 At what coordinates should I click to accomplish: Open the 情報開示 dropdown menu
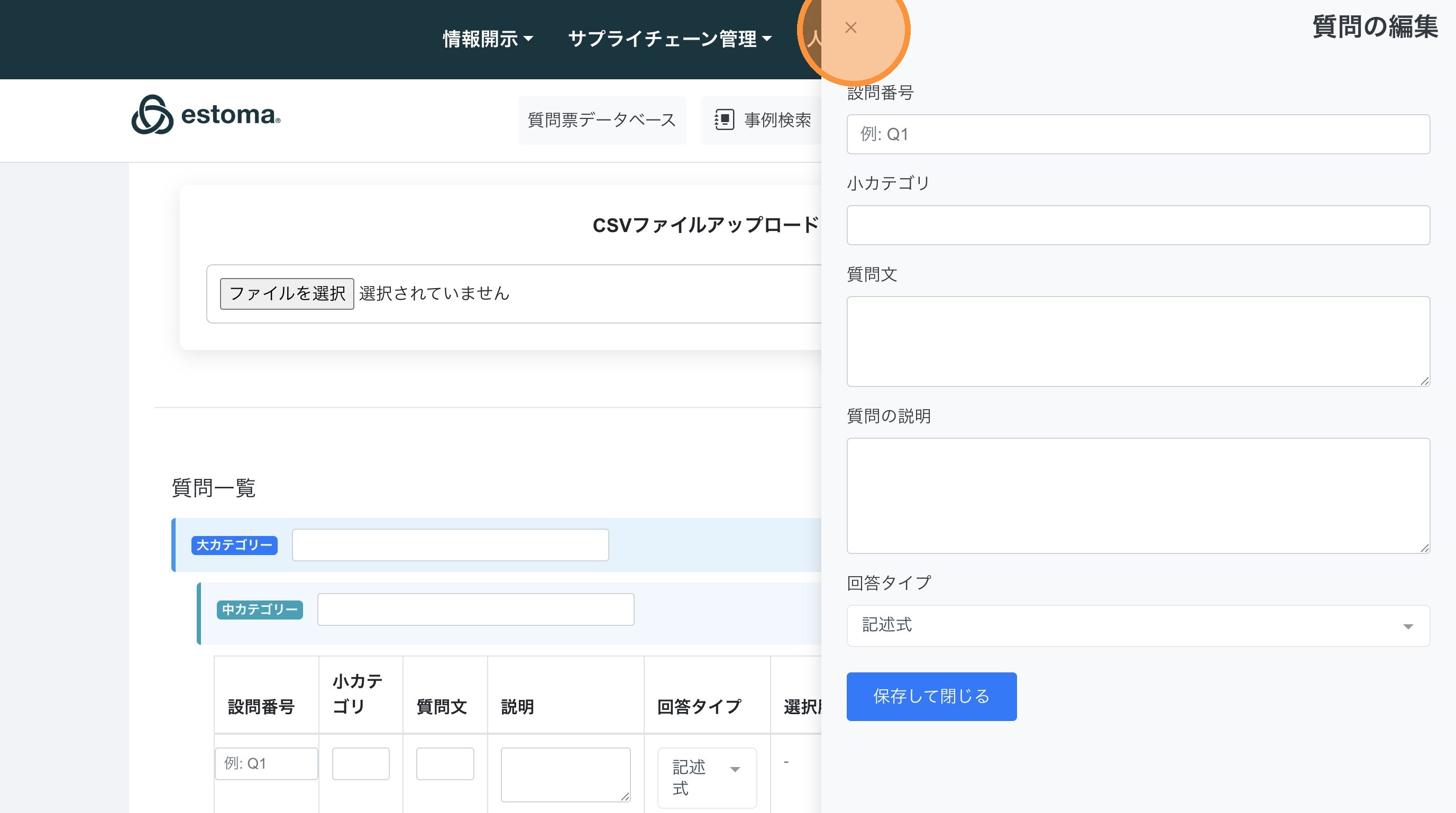pos(487,39)
